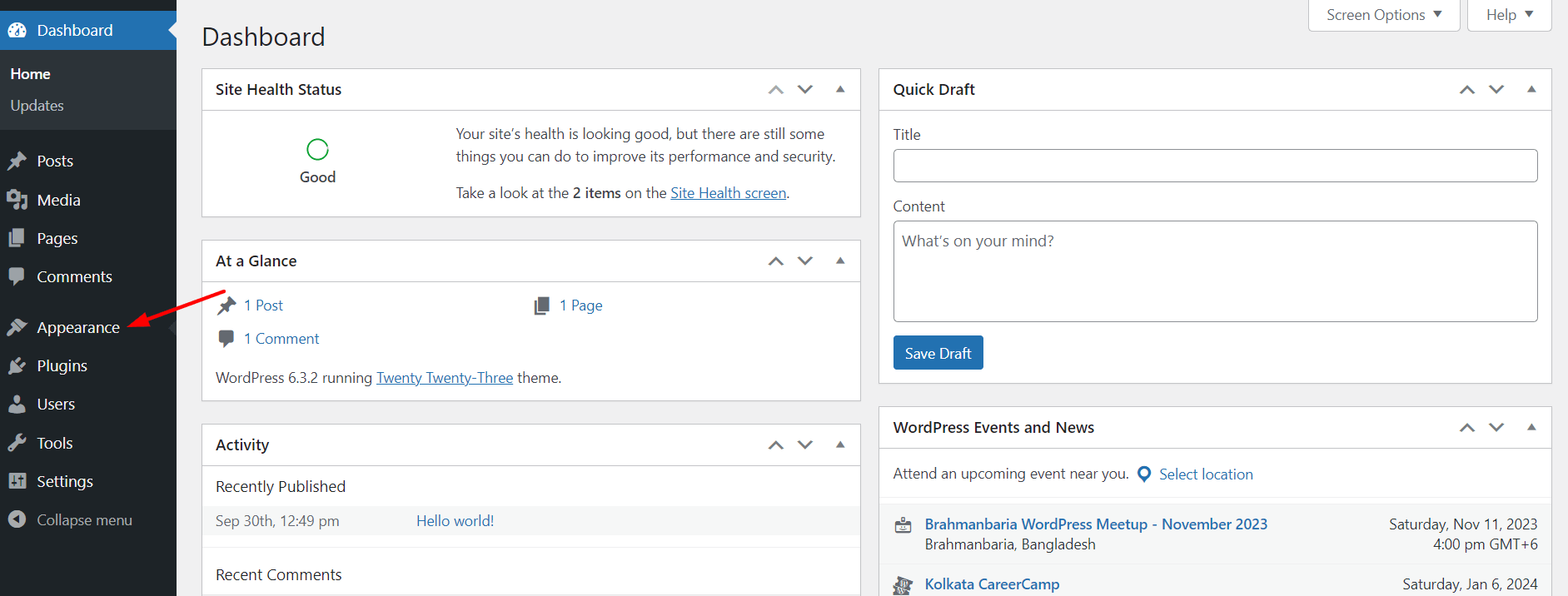Click the Pages icon in sidebar
Screen dimensions: 1568x596
click(x=17, y=238)
